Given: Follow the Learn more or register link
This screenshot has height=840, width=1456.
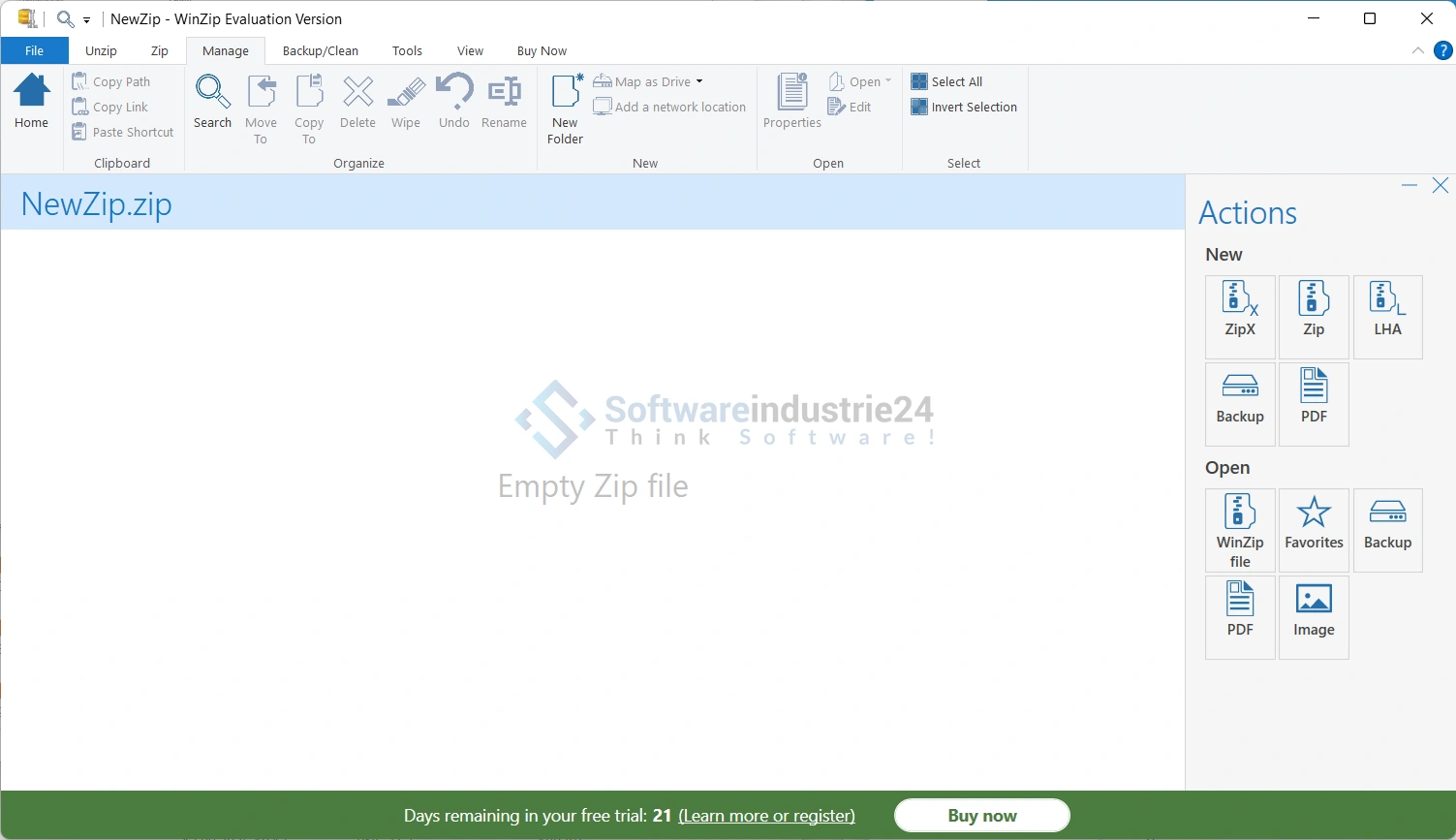Looking at the screenshot, I should [x=766, y=816].
